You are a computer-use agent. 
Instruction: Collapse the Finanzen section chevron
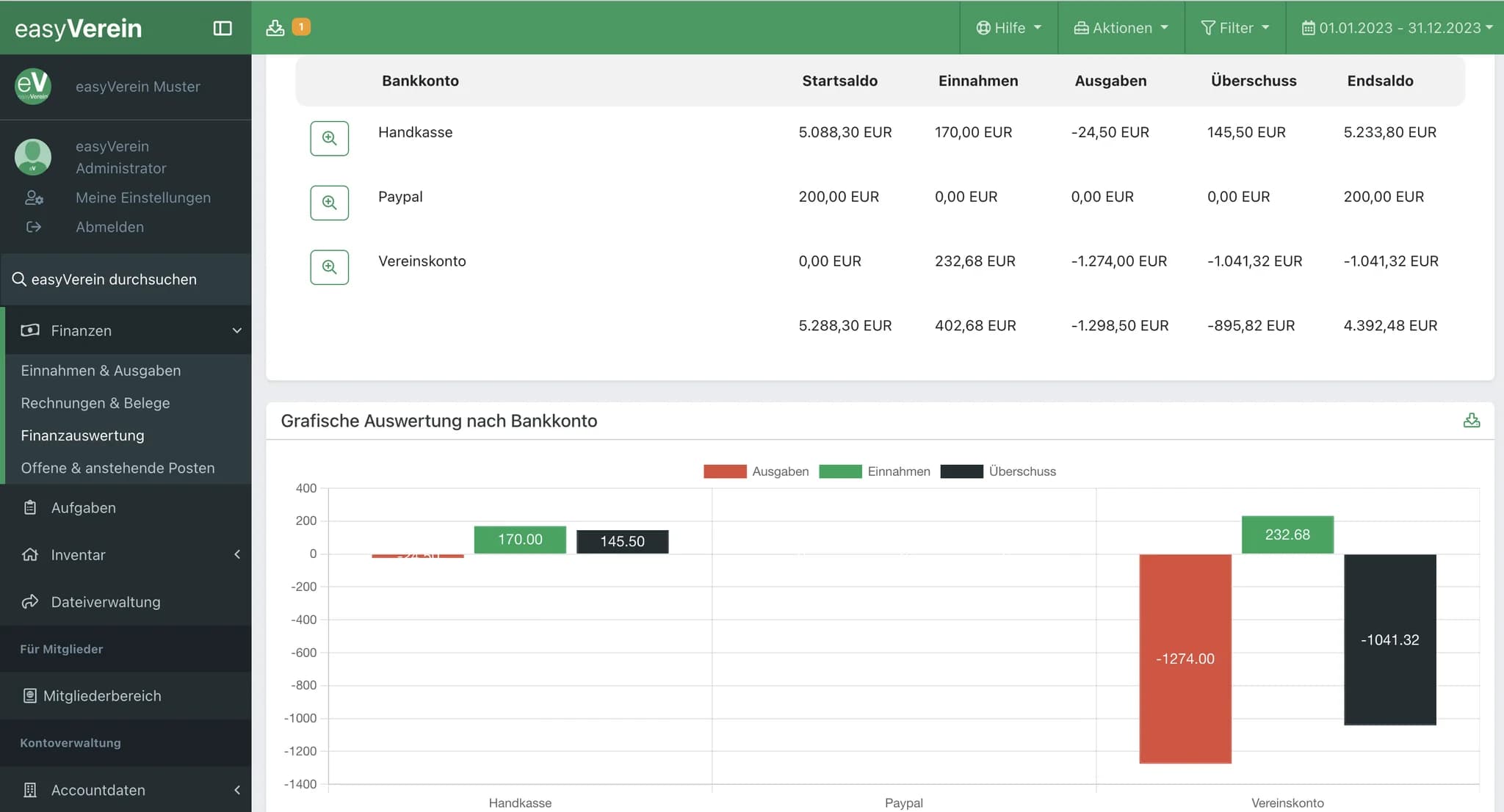pos(236,330)
